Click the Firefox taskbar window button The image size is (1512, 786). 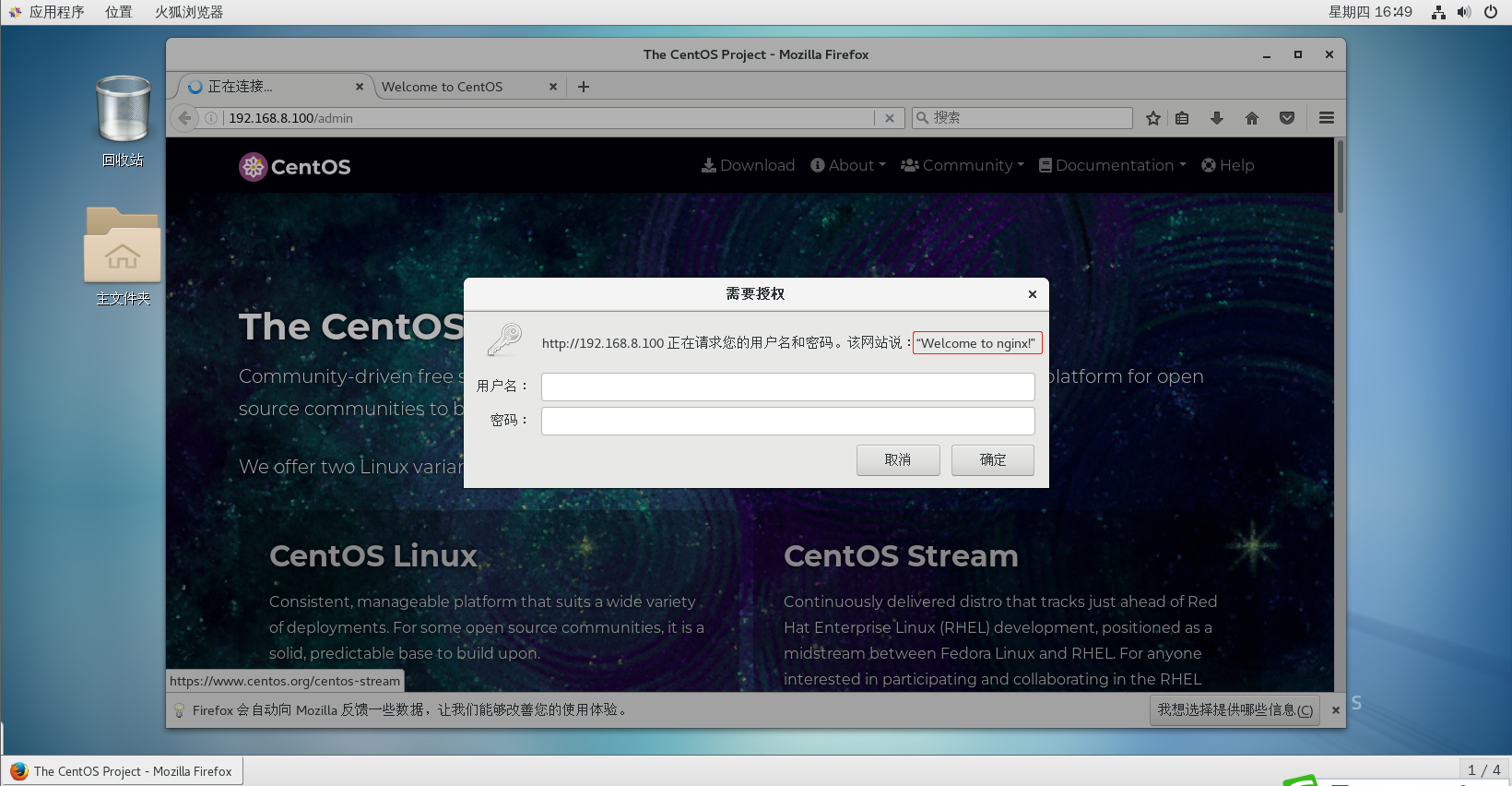[x=123, y=771]
